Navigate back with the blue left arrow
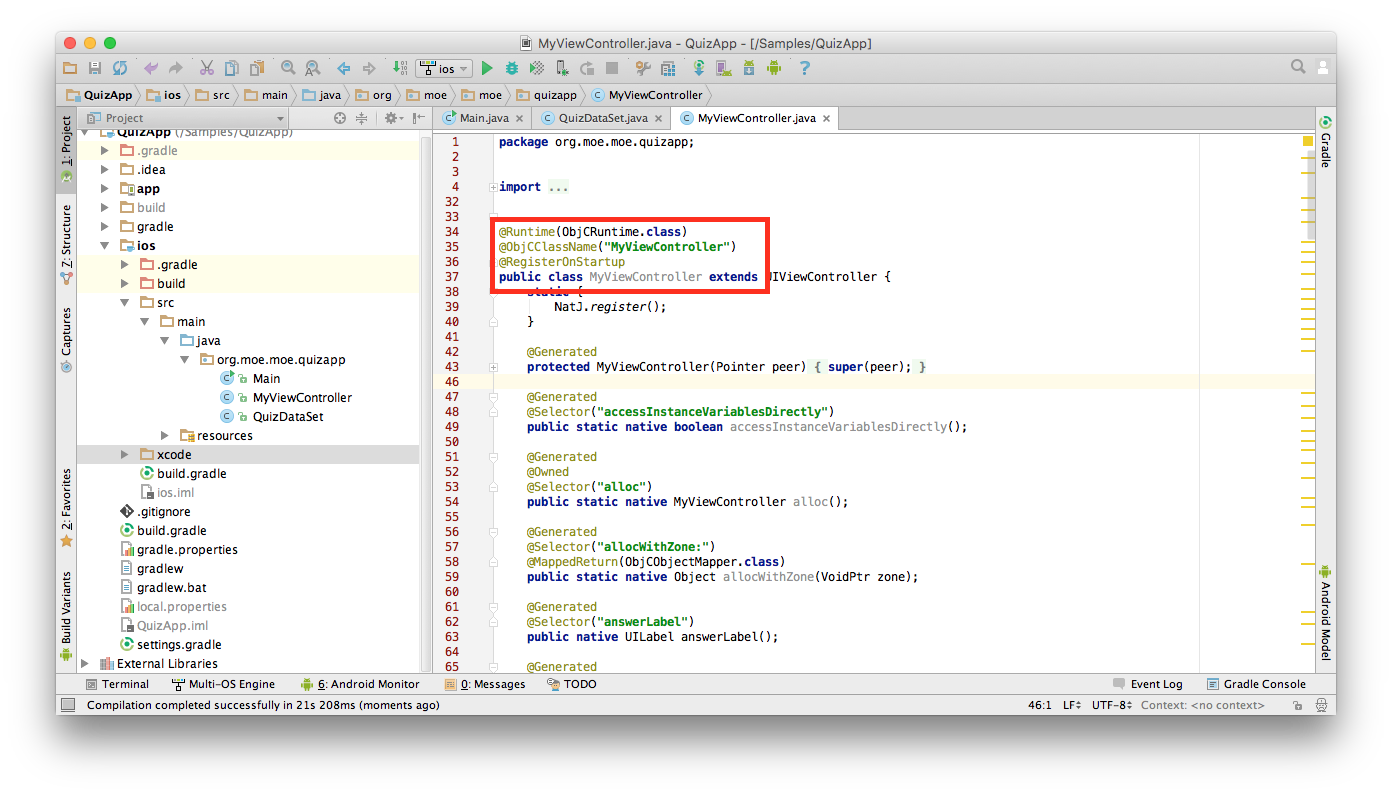Image resolution: width=1392 pixels, height=795 pixels. [344, 68]
